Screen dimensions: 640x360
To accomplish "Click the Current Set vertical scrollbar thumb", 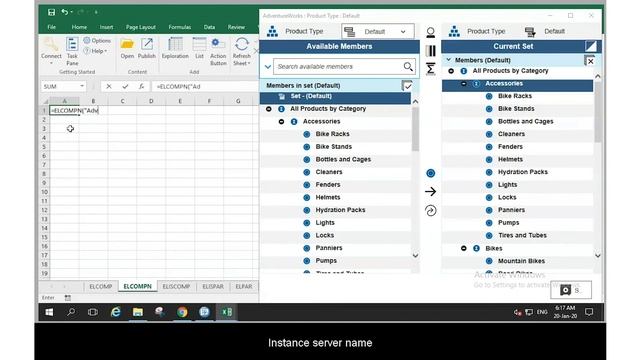I will (598, 112).
